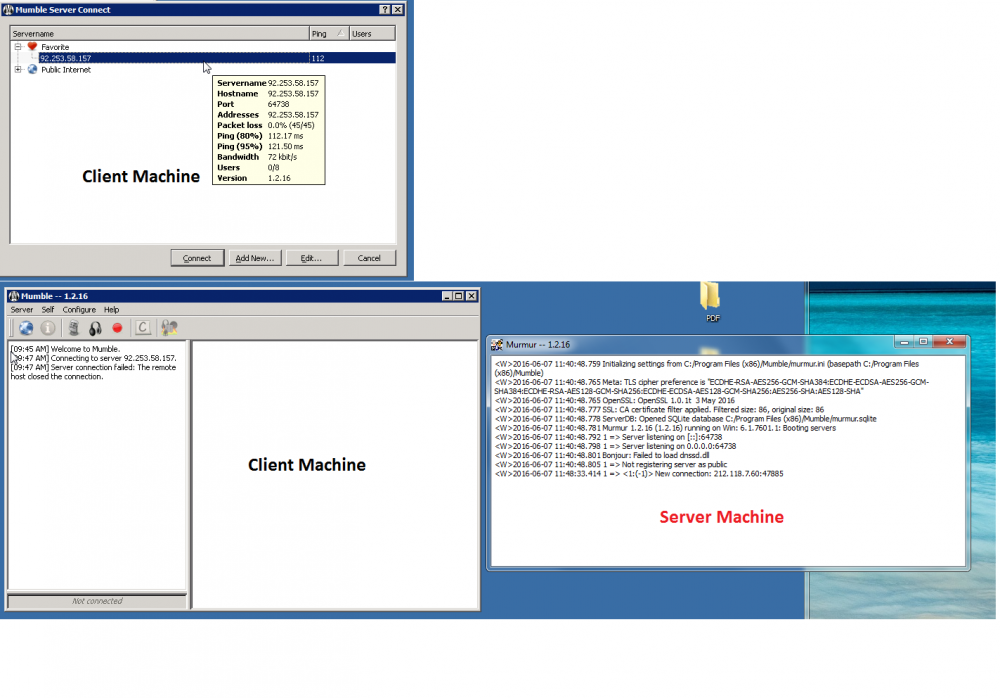Open the Configure menu

coord(79,310)
